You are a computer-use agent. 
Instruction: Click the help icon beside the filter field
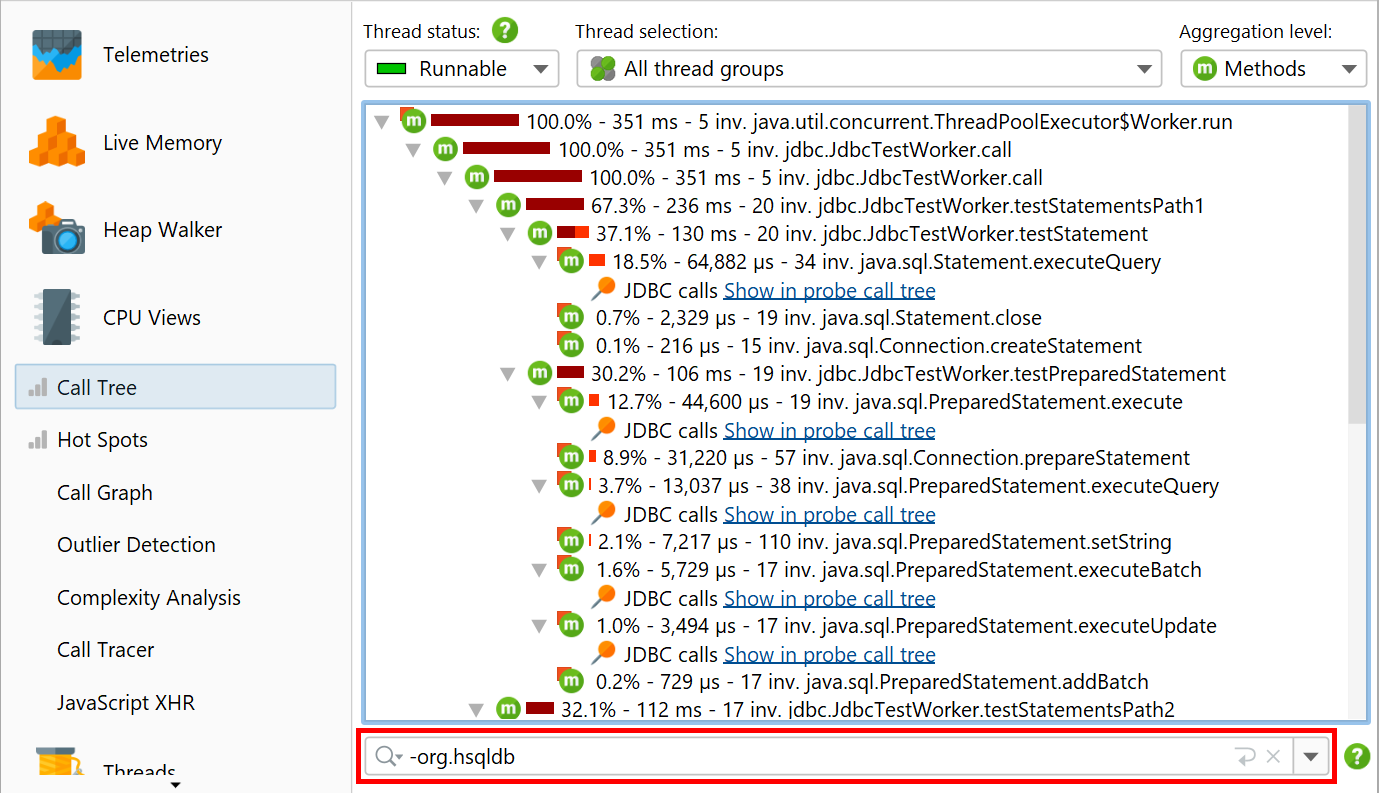(x=1357, y=756)
